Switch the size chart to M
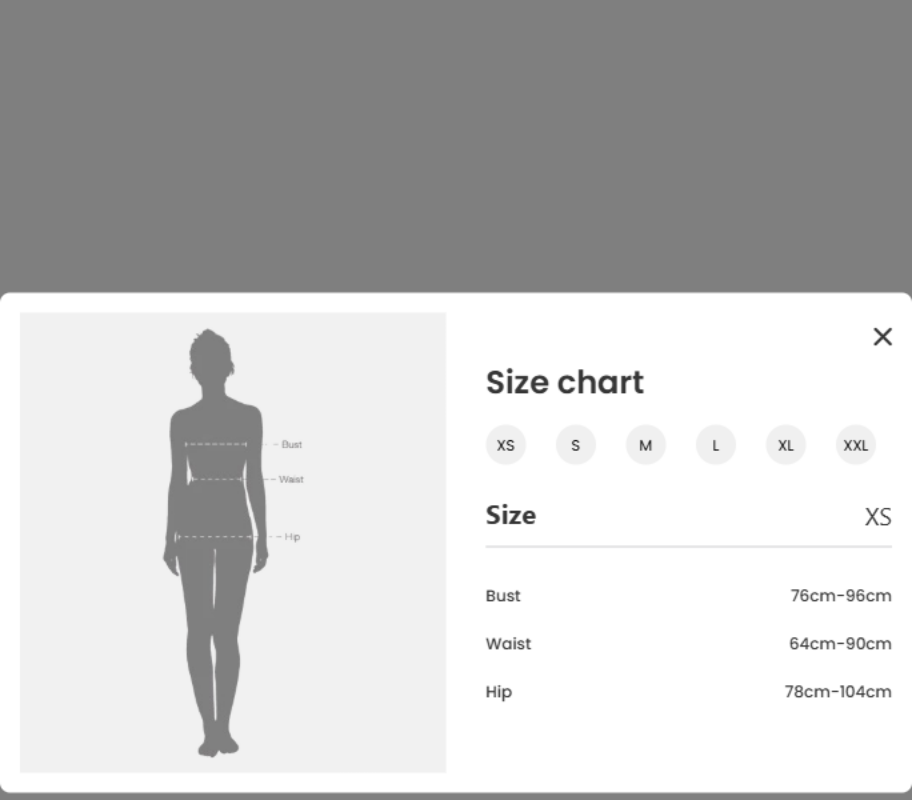 [646, 445]
